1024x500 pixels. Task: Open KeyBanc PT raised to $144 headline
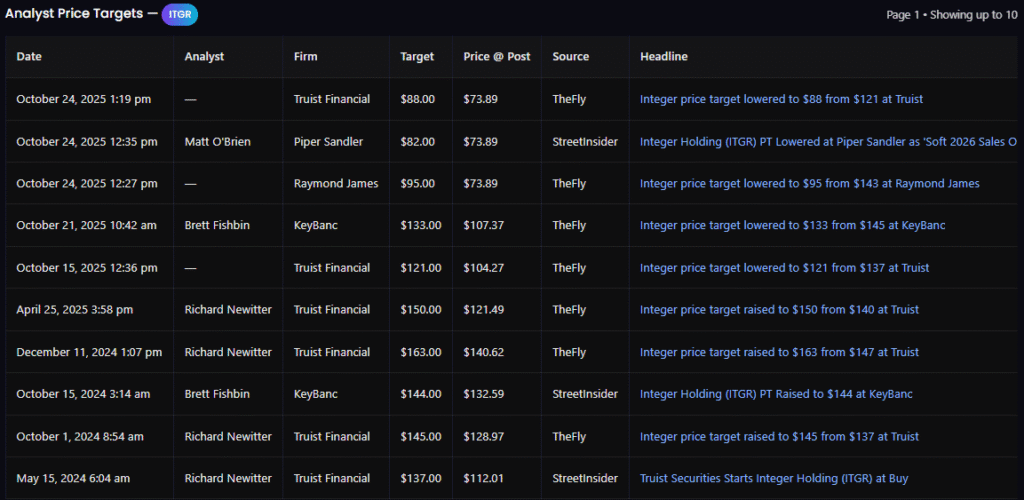pyautogui.click(x=776, y=394)
